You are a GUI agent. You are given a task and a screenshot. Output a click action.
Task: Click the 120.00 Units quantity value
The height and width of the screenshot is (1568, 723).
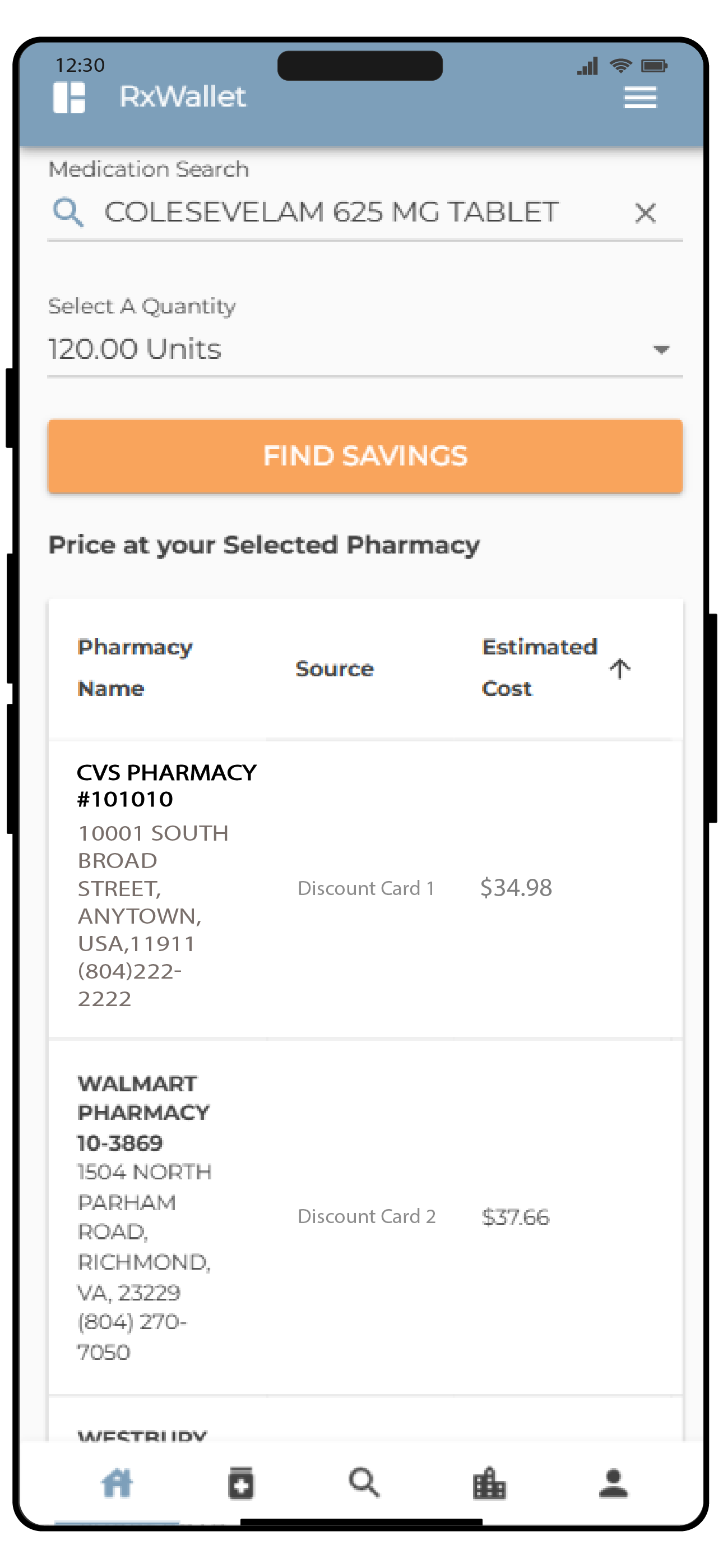135,349
